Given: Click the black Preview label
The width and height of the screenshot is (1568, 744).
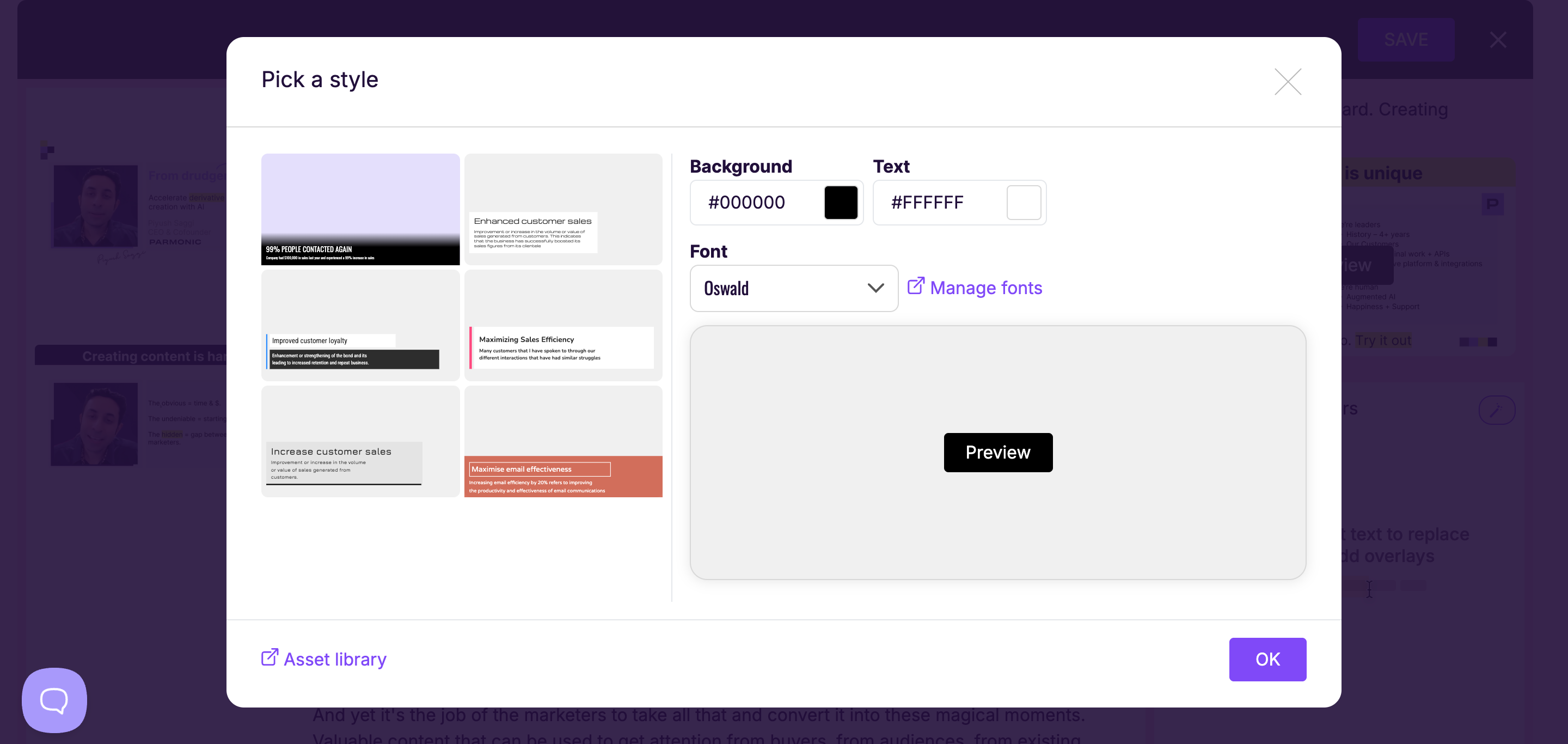Looking at the screenshot, I should point(997,453).
